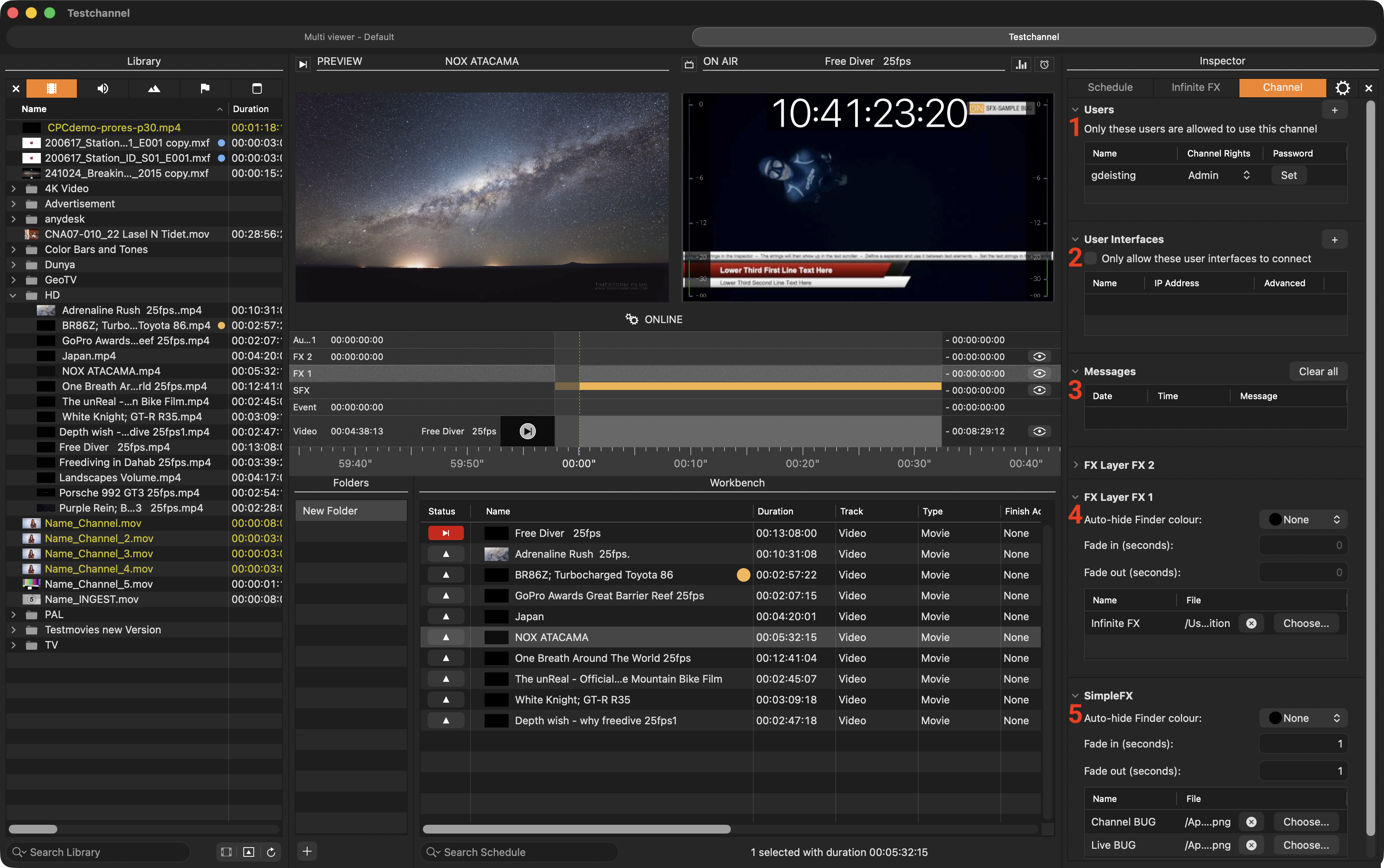Select the Channel tab
The width and height of the screenshot is (1384, 868).
click(x=1282, y=87)
